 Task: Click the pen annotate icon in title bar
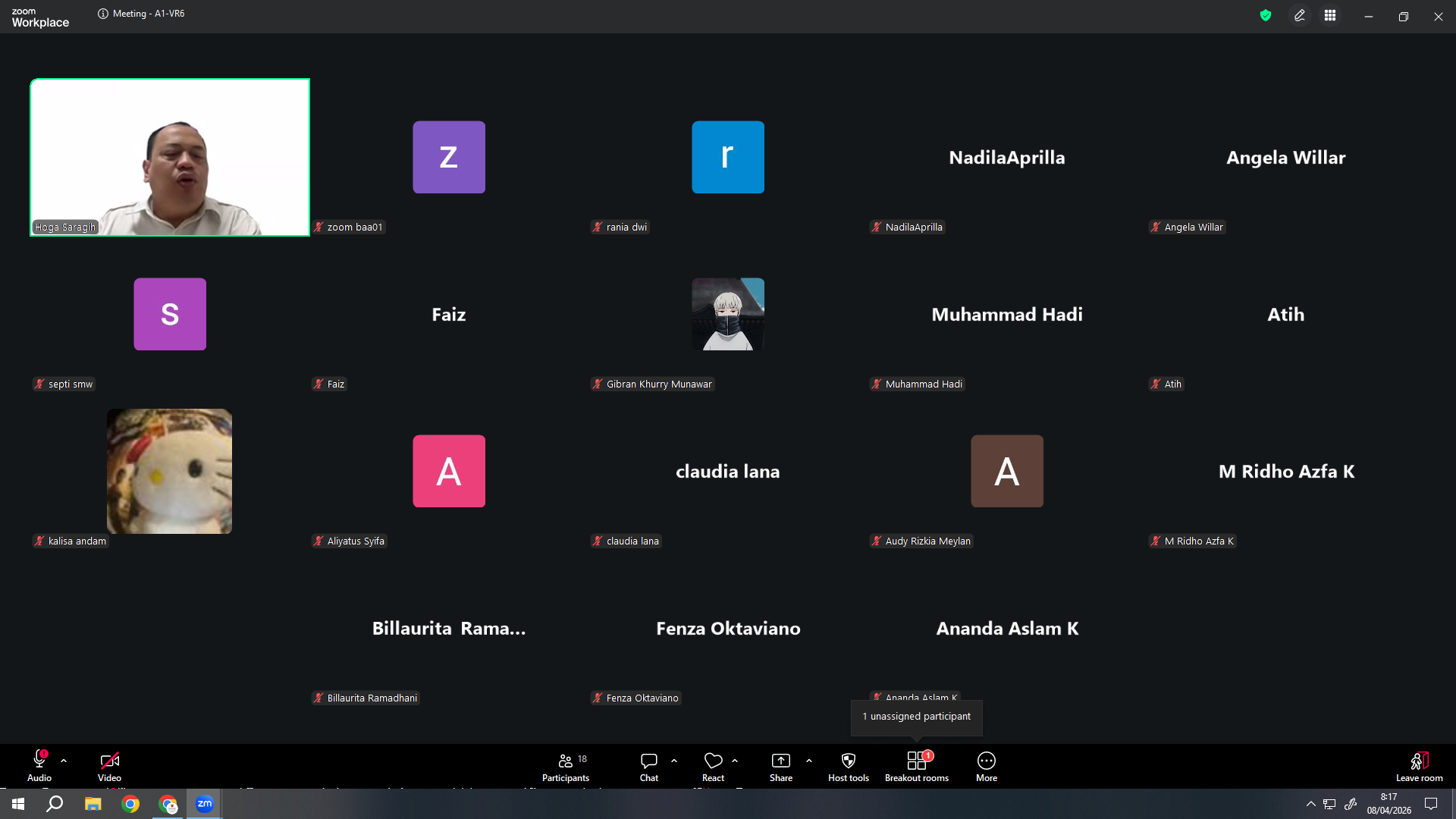click(x=1300, y=15)
